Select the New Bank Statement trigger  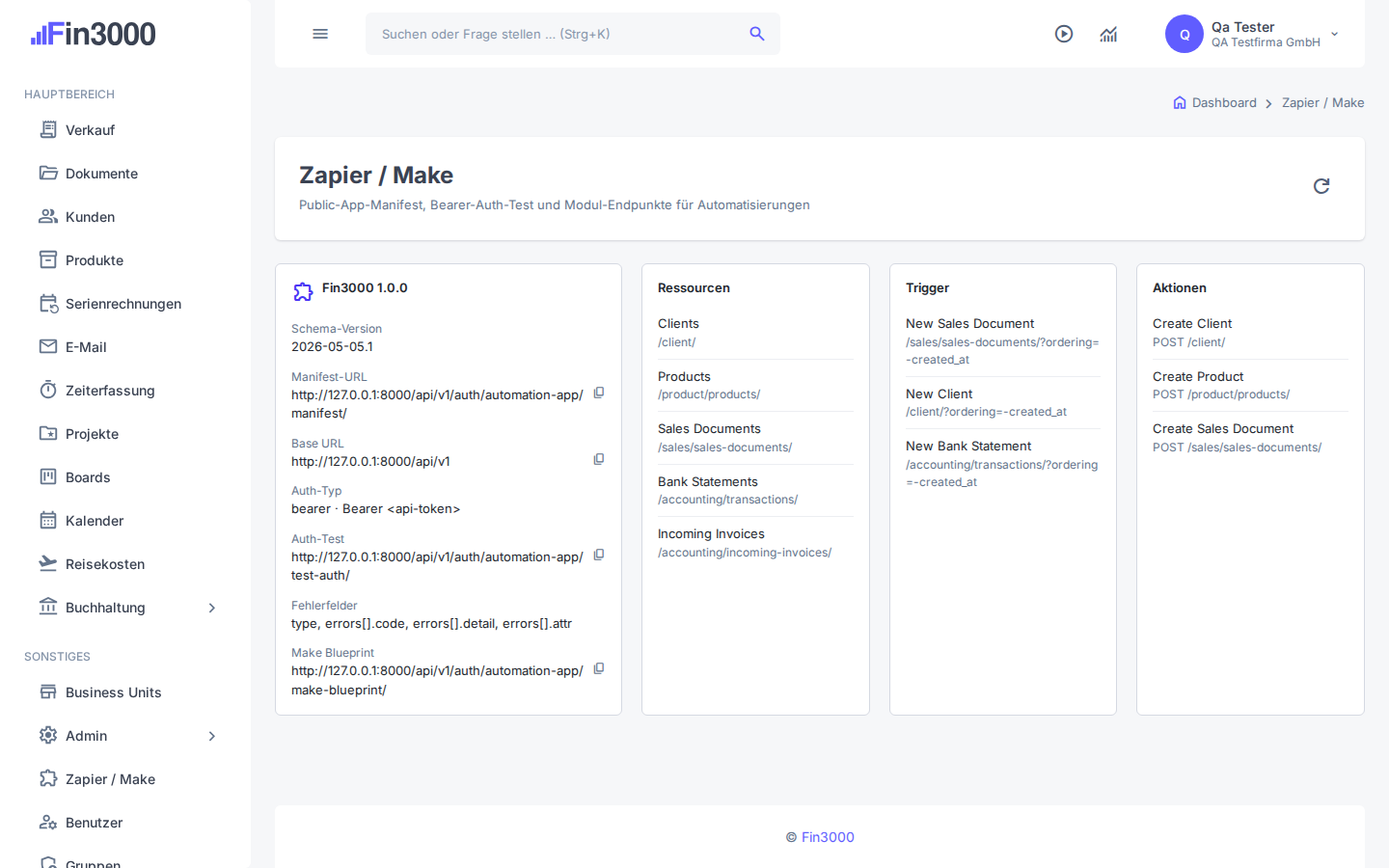pyautogui.click(x=1003, y=464)
